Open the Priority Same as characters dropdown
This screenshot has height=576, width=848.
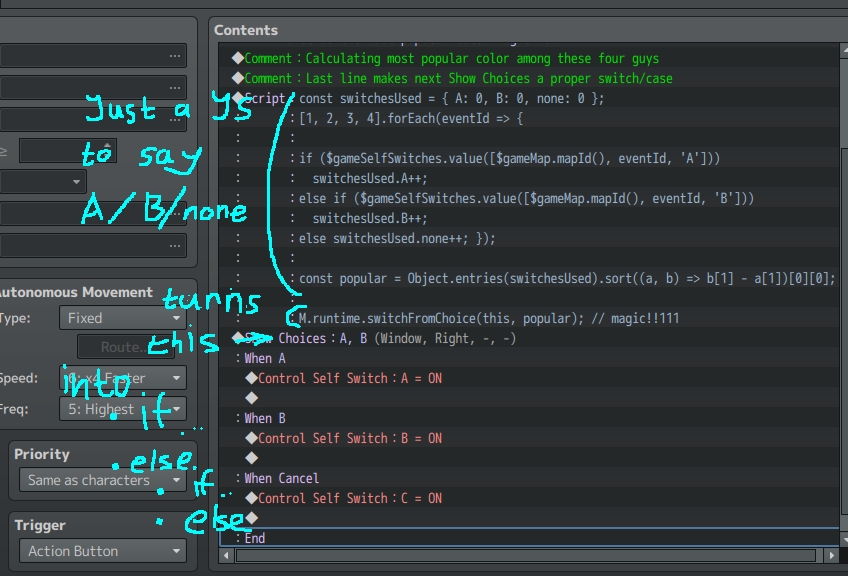(x=102, y=480)
